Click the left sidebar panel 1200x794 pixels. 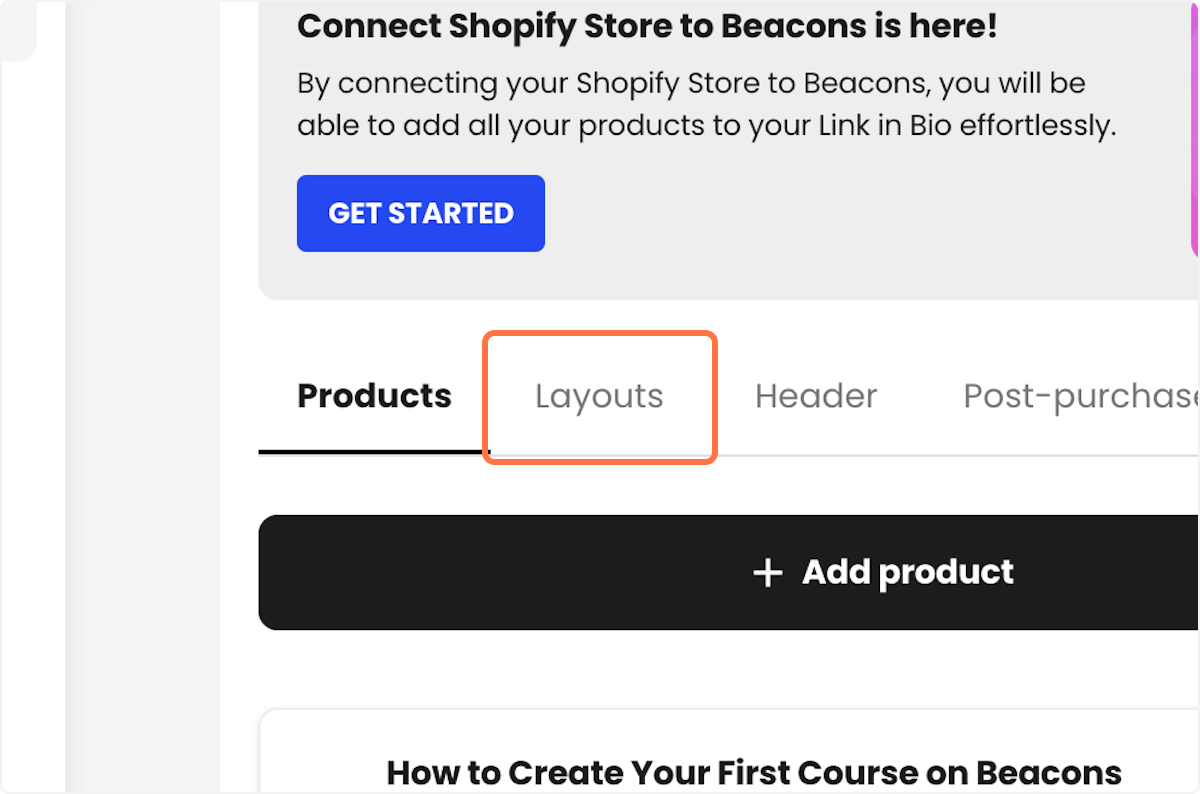click(x=140, y=400)
